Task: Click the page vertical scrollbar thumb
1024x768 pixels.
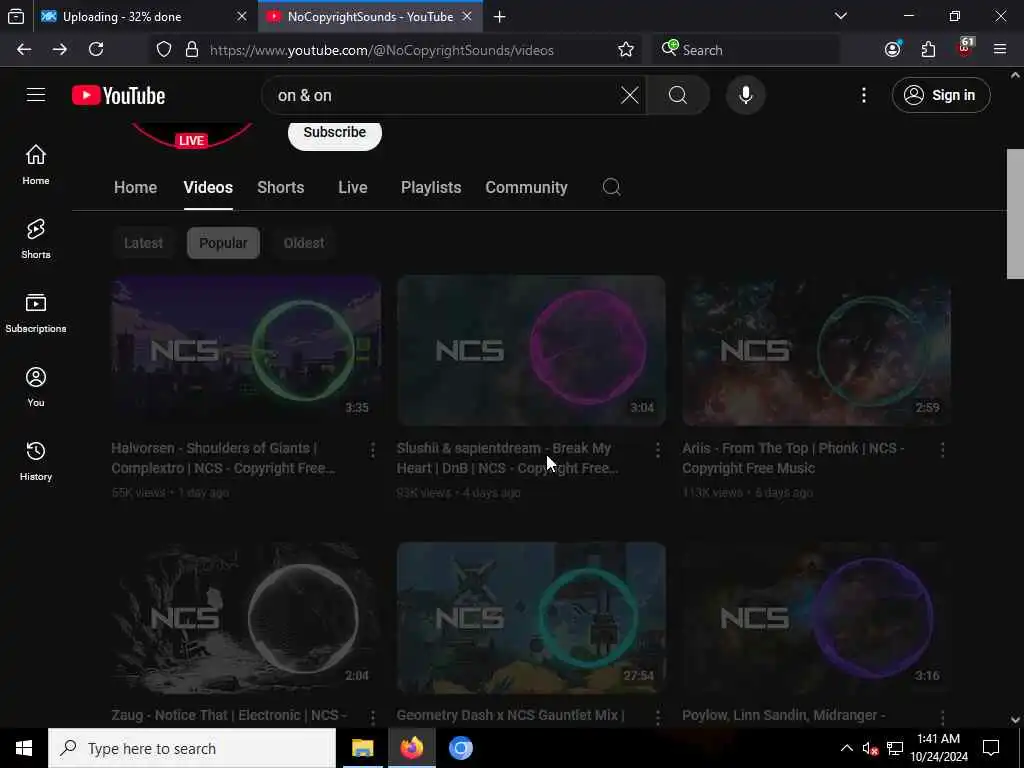Action: tap(1015, 214)
